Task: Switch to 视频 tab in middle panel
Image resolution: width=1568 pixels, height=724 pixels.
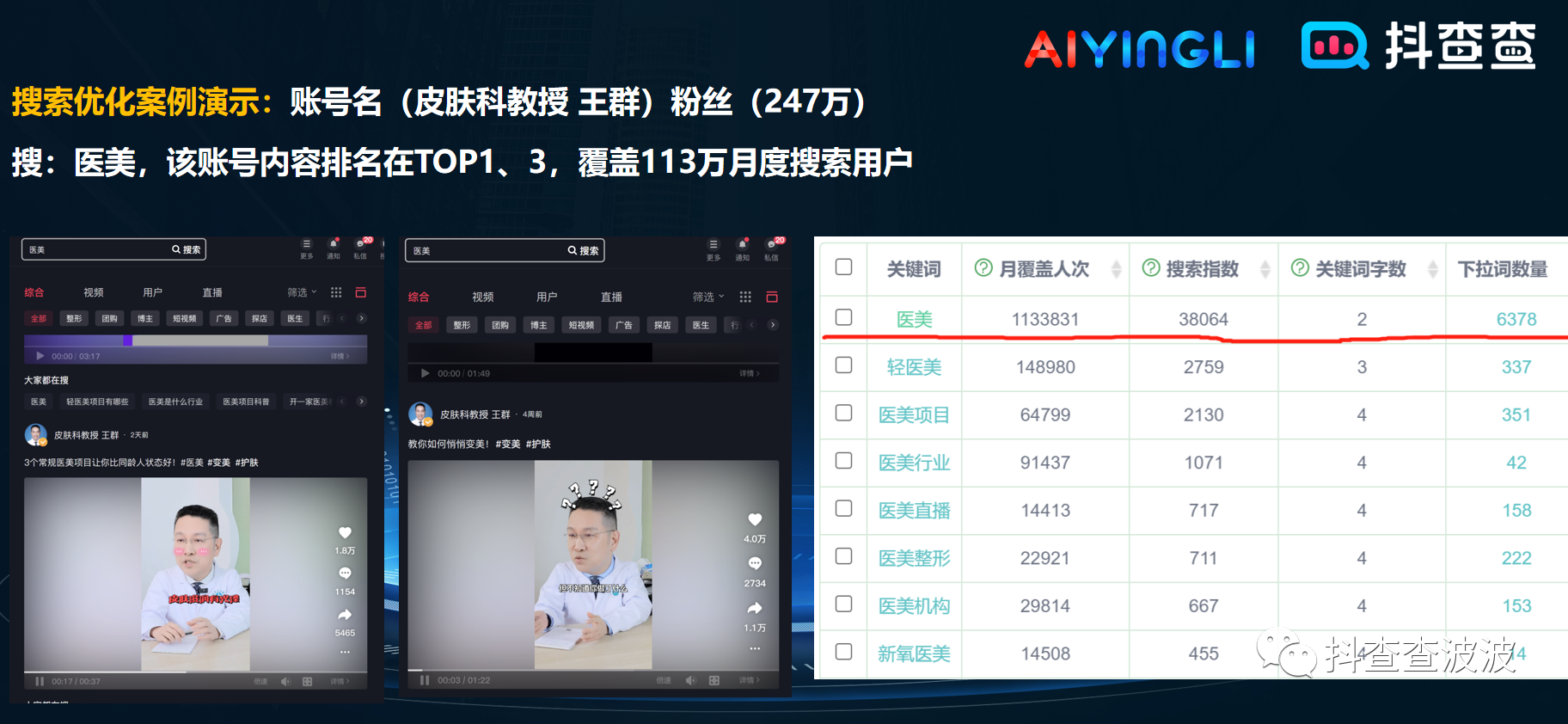Action: [x=483, y=297]
